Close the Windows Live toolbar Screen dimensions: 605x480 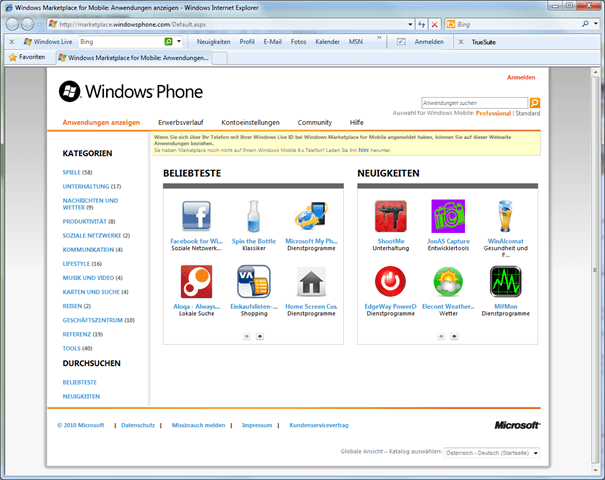coord(12,42)
